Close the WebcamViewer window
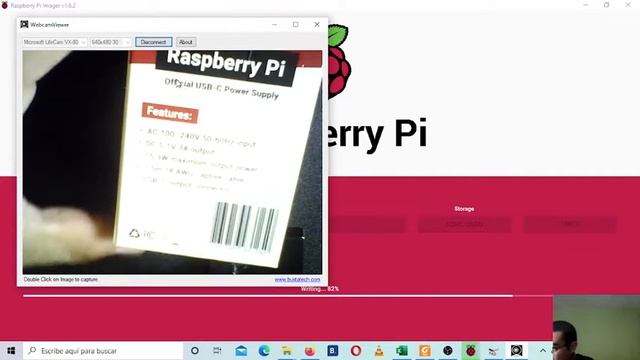 (x=317, y=24)
